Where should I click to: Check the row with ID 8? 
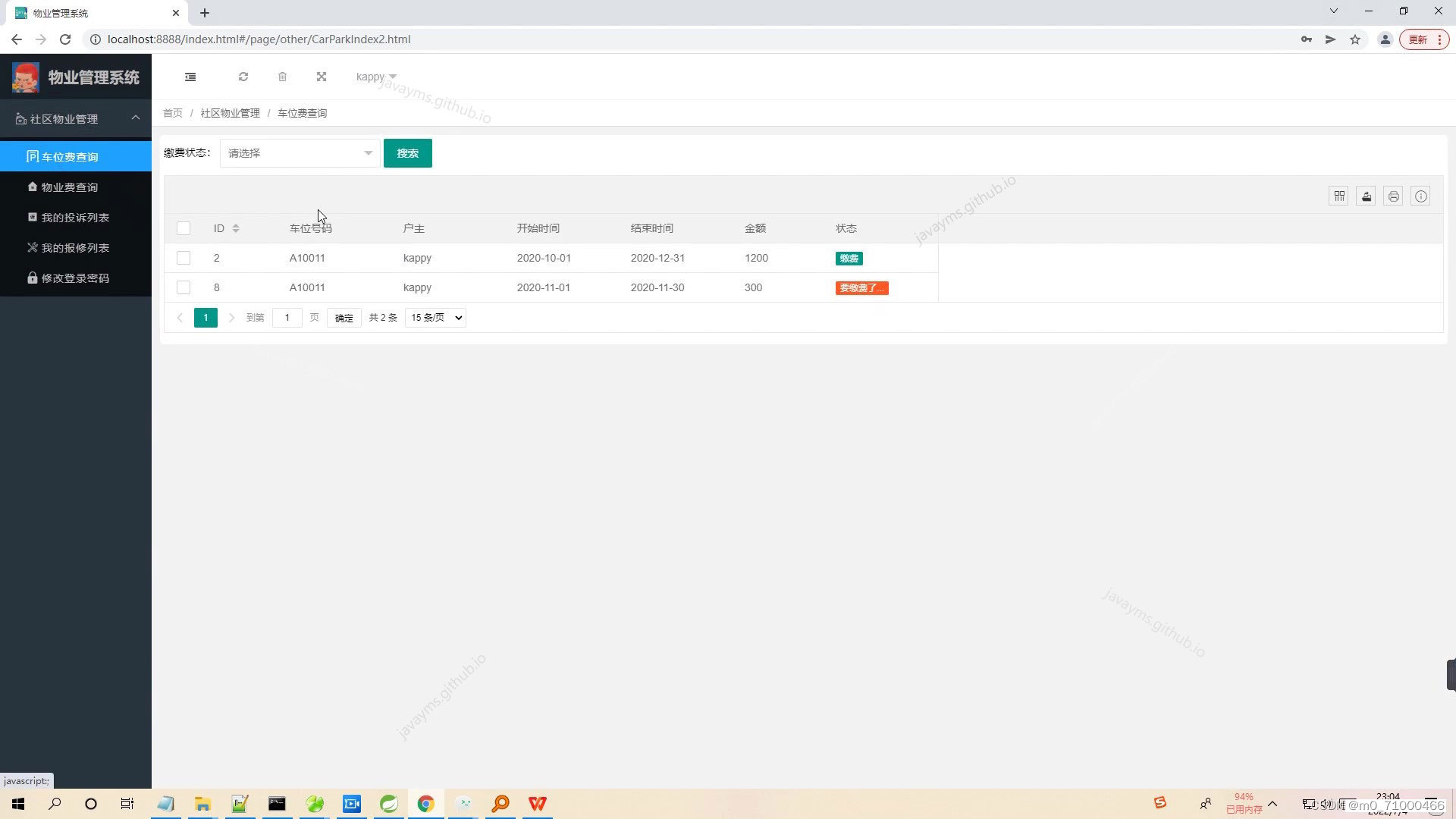pyautogui.click(x=184, y=287)
